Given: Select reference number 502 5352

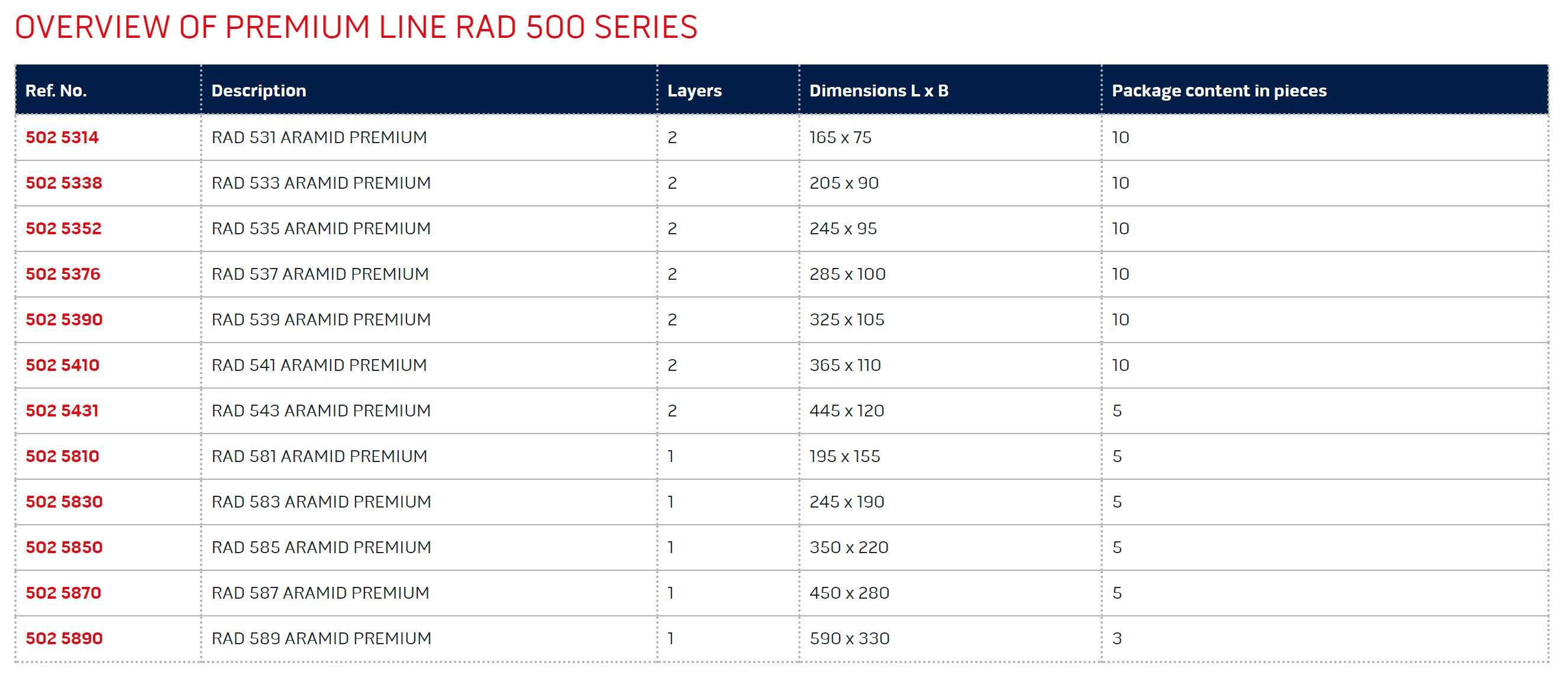Looking at the screenshot, I should [x=63, y=229].
